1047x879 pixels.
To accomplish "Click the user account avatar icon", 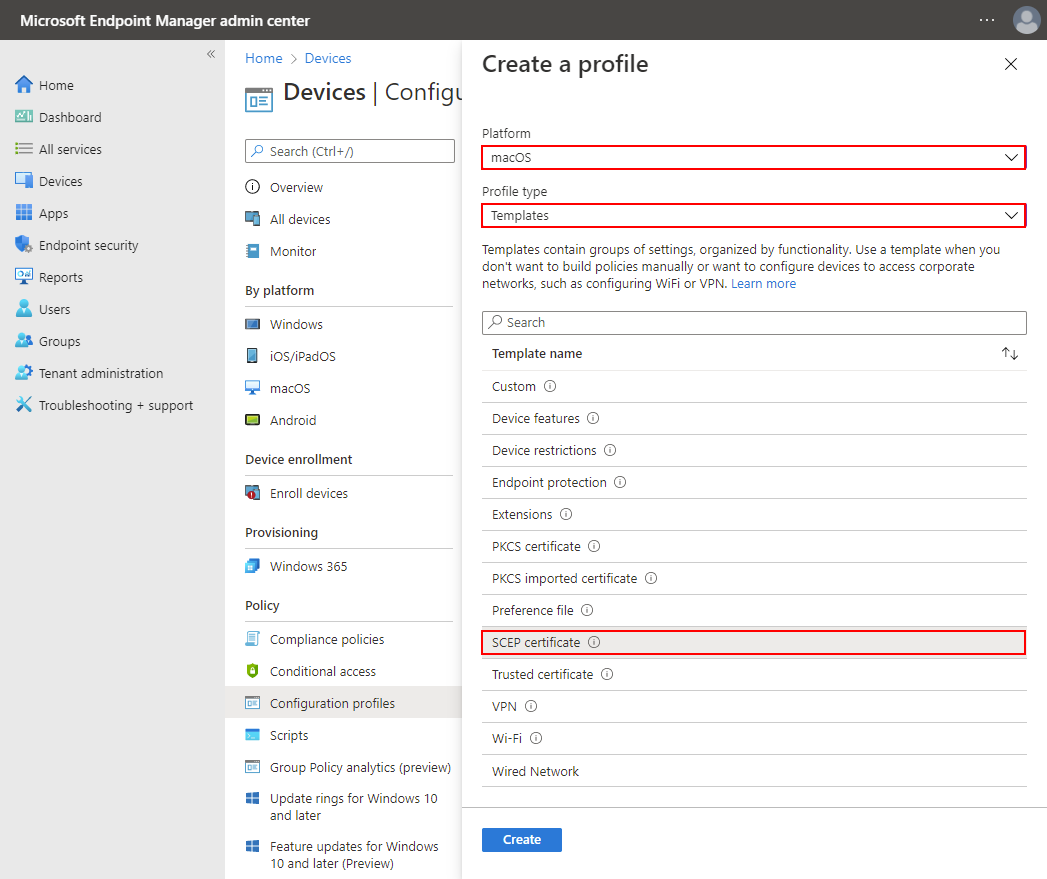I will click(1026, 20).
